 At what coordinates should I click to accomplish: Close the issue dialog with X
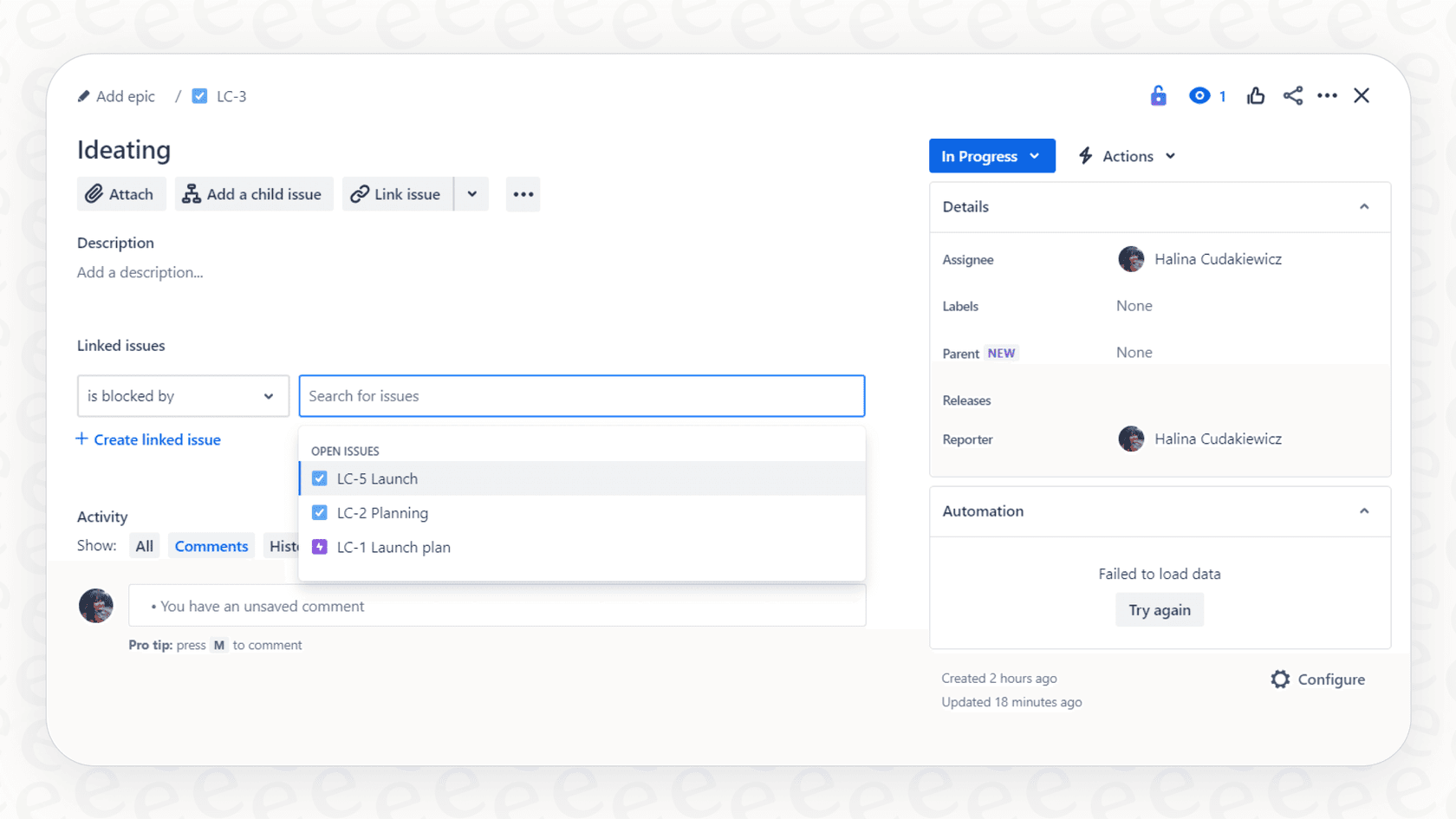coord(1362,95)
